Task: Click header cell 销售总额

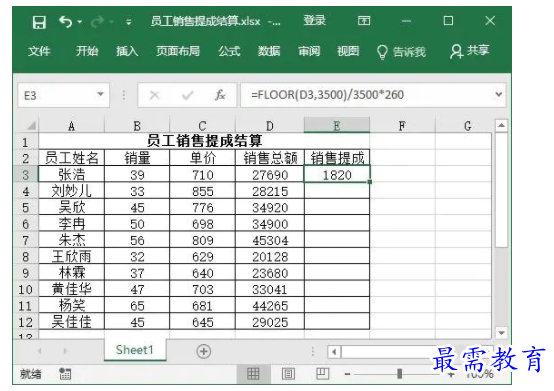Action: coord(270,158)
